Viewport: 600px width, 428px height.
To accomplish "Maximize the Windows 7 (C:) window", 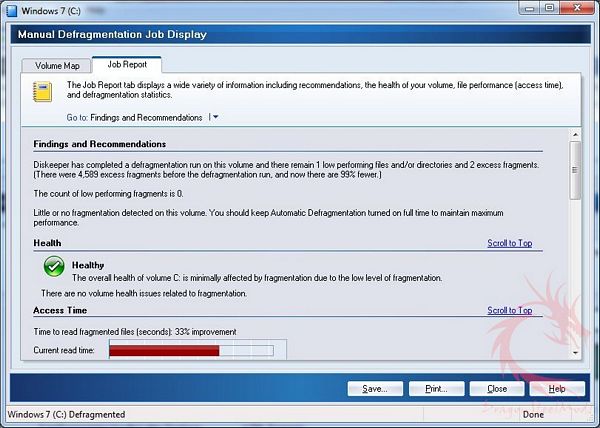I will [x=549, y=8].
